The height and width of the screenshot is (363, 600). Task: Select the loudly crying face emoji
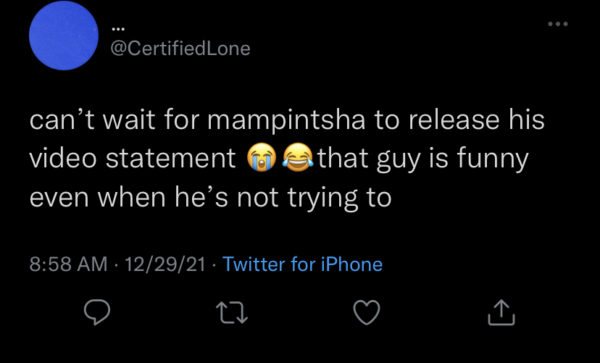click(x=262, y=157)
